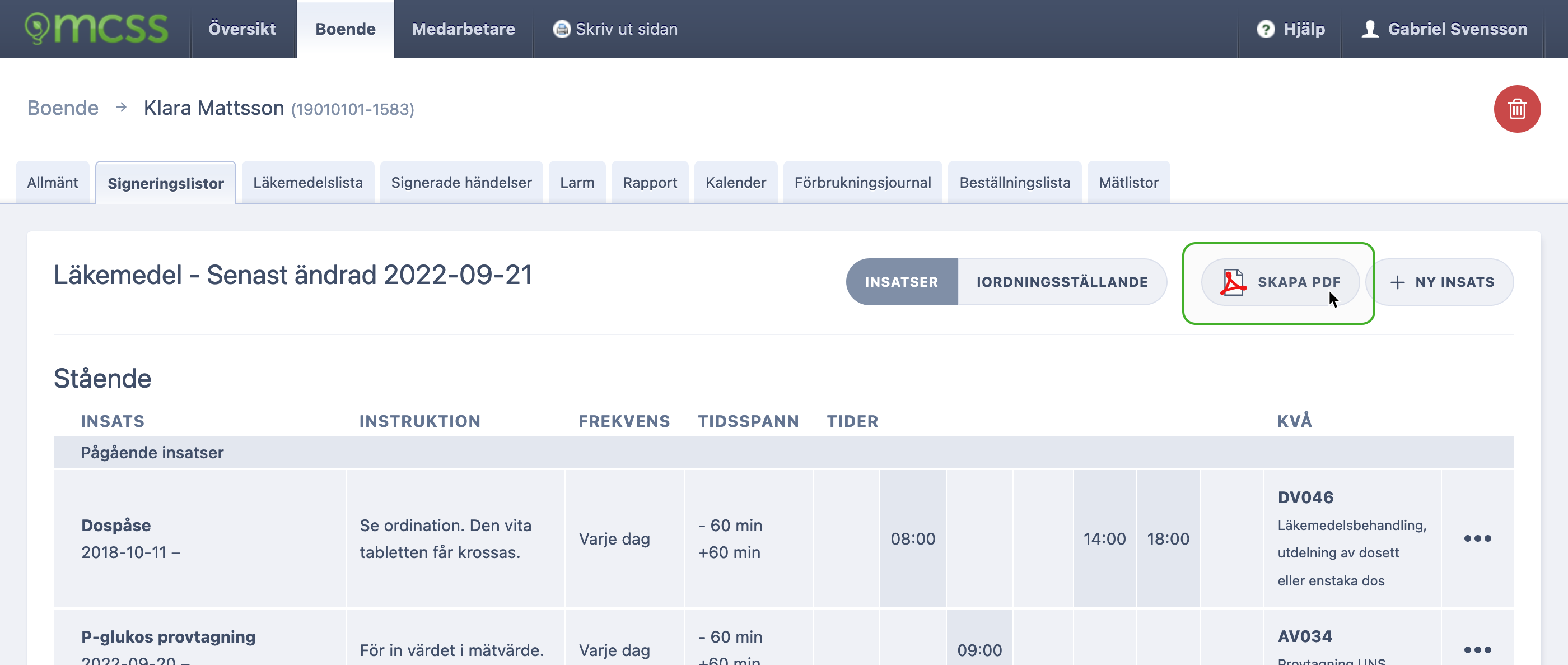Select the Förbrukningsjournal tab

[x=862, y=182]
